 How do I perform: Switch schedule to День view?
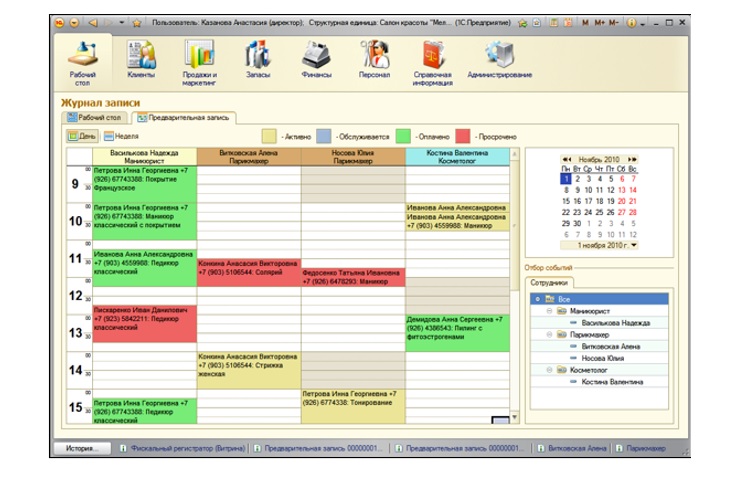pyautogui.click(x=83, y=136)
